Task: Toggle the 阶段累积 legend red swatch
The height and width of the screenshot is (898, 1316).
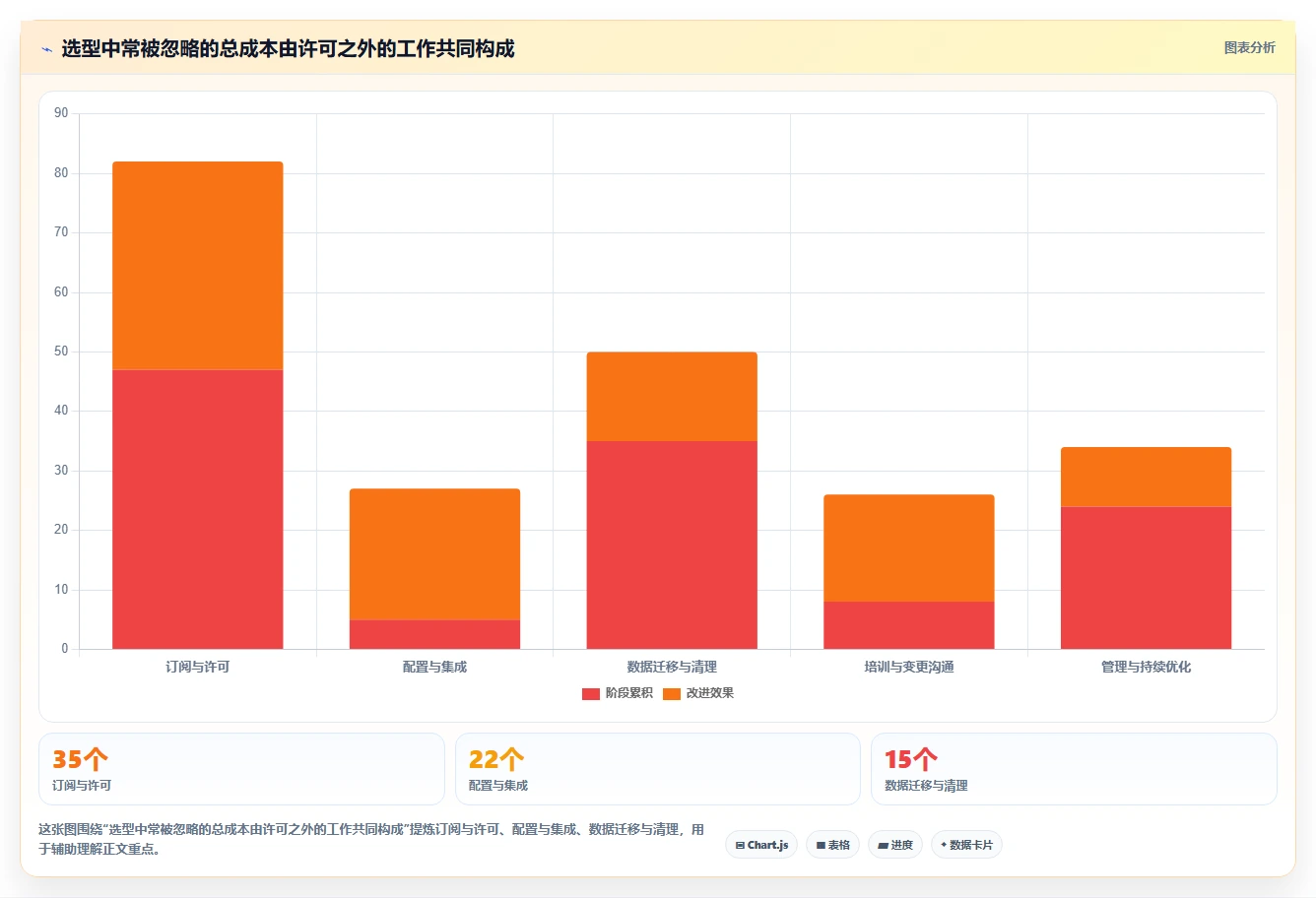Action: [590, 693]
